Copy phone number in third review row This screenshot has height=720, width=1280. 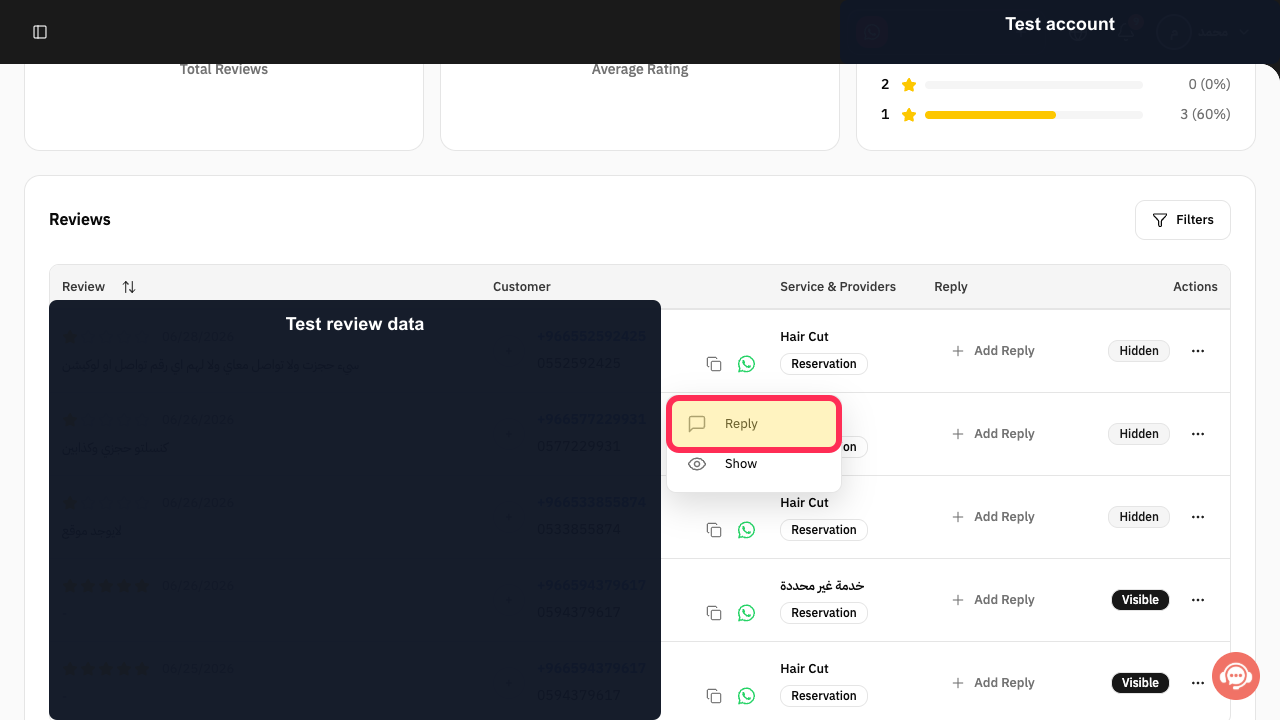(x=714, y=530)
